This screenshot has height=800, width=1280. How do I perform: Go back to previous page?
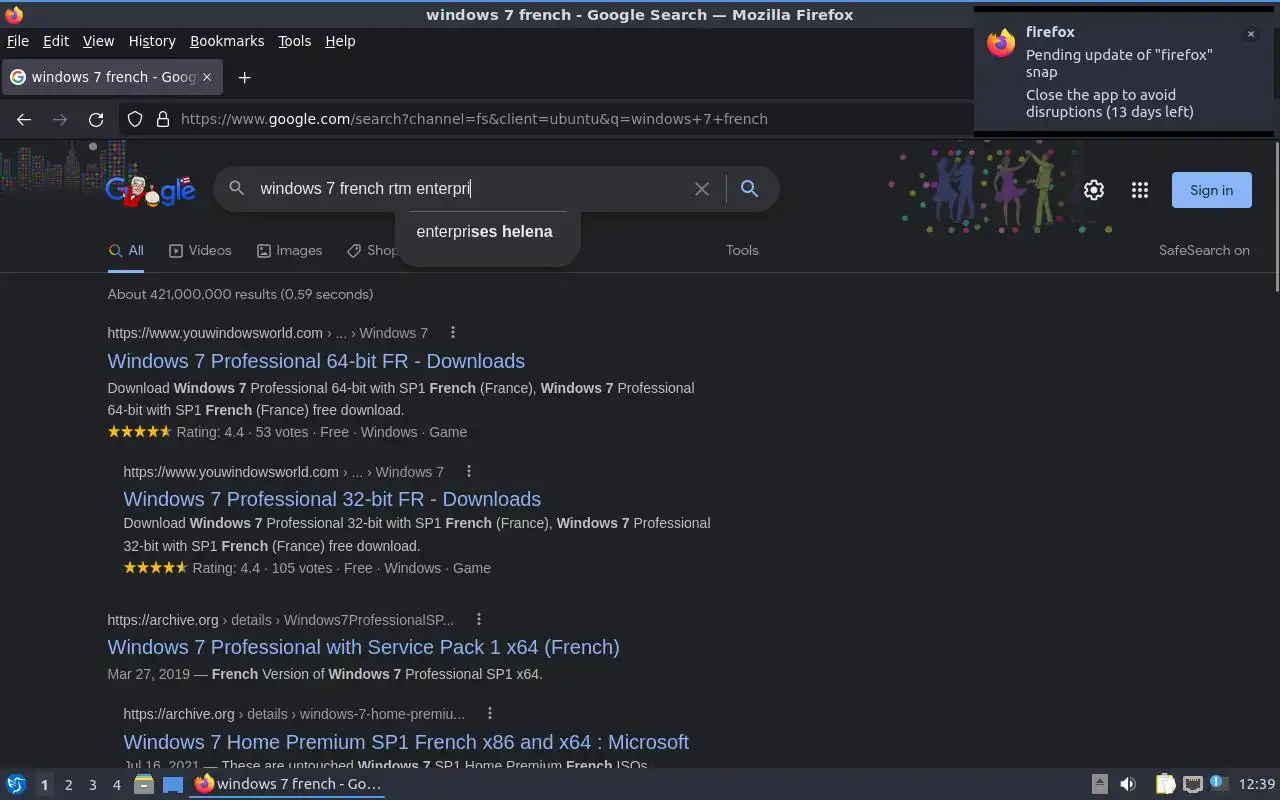coord(24,119)
